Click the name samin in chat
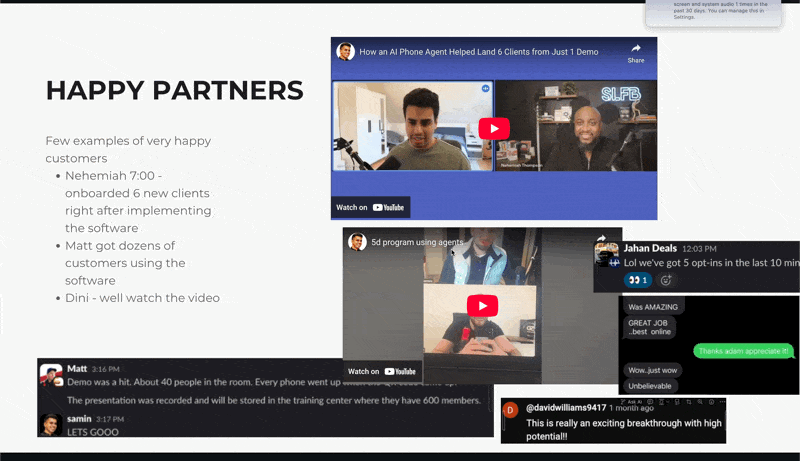The width and height of the screenshot is (800, 461). (79, 419)
